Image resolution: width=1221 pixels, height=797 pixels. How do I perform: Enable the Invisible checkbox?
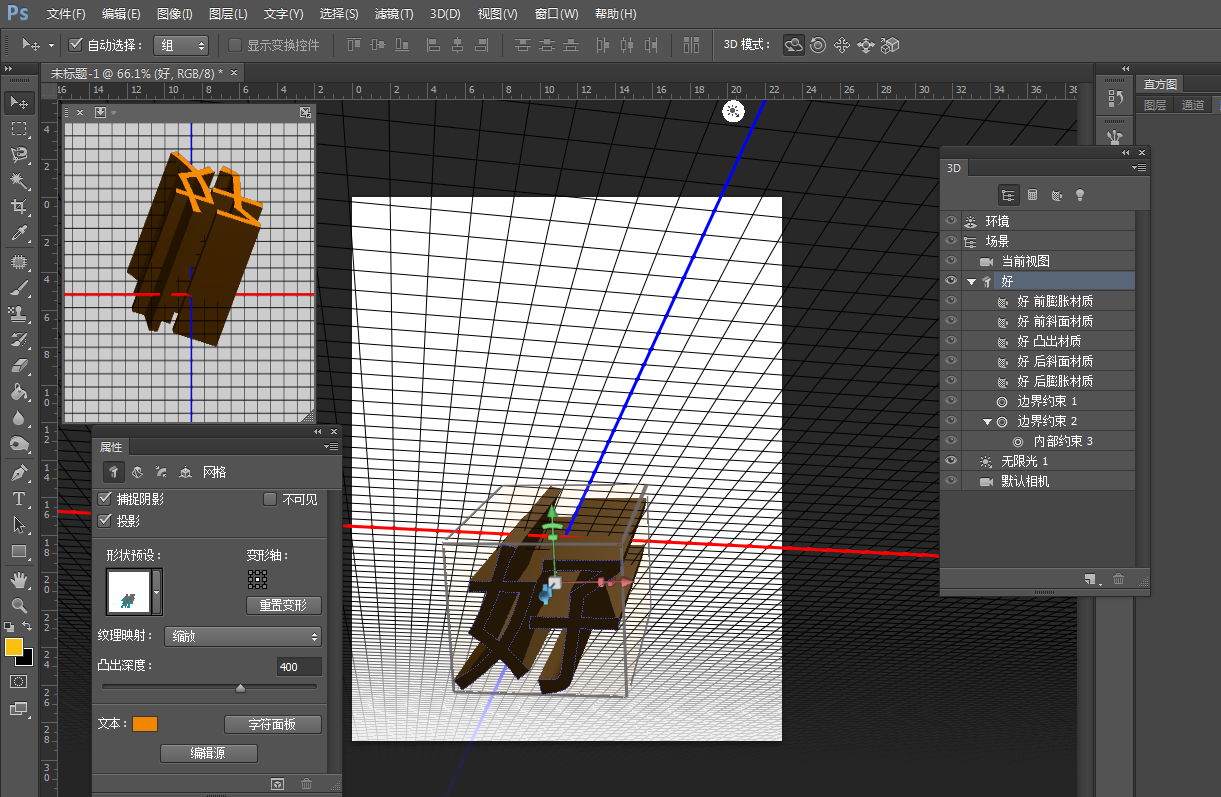[x=270, y=499]
